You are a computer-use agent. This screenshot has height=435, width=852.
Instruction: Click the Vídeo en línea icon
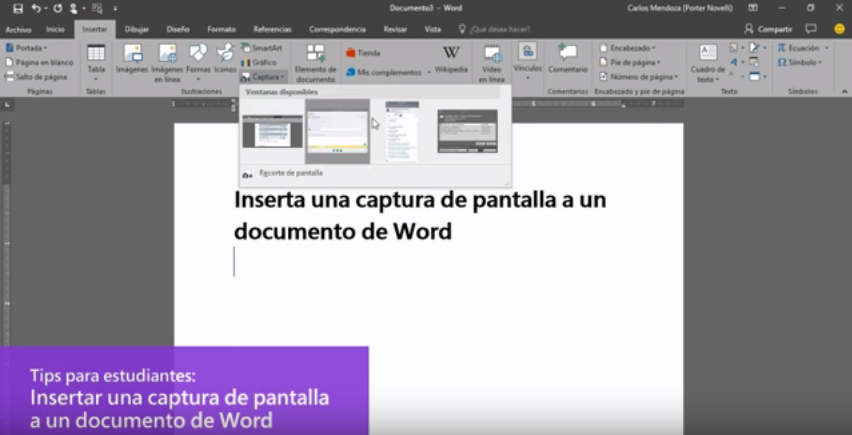[x=491, y=60]
